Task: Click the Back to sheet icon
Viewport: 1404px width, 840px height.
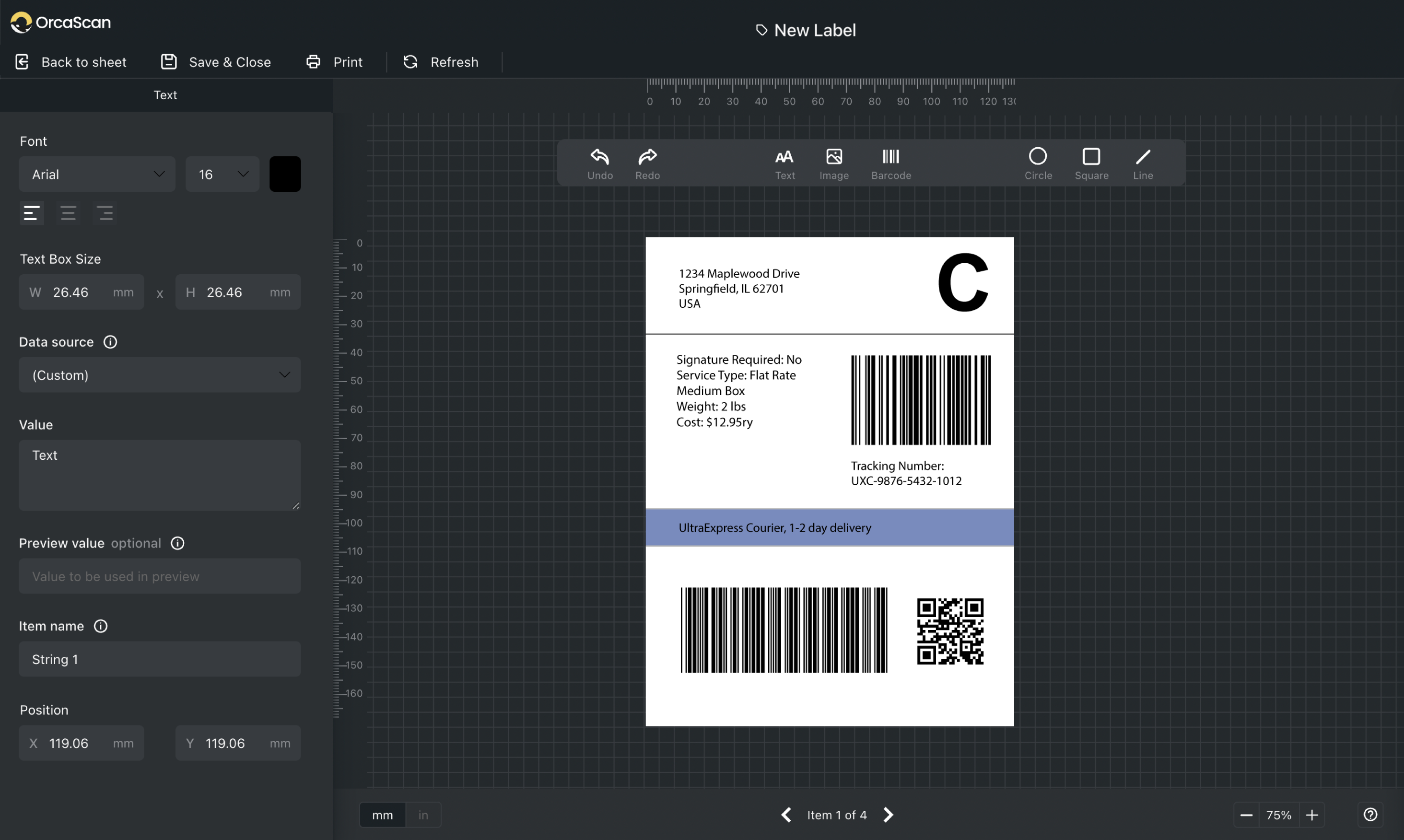Action: 22,62
